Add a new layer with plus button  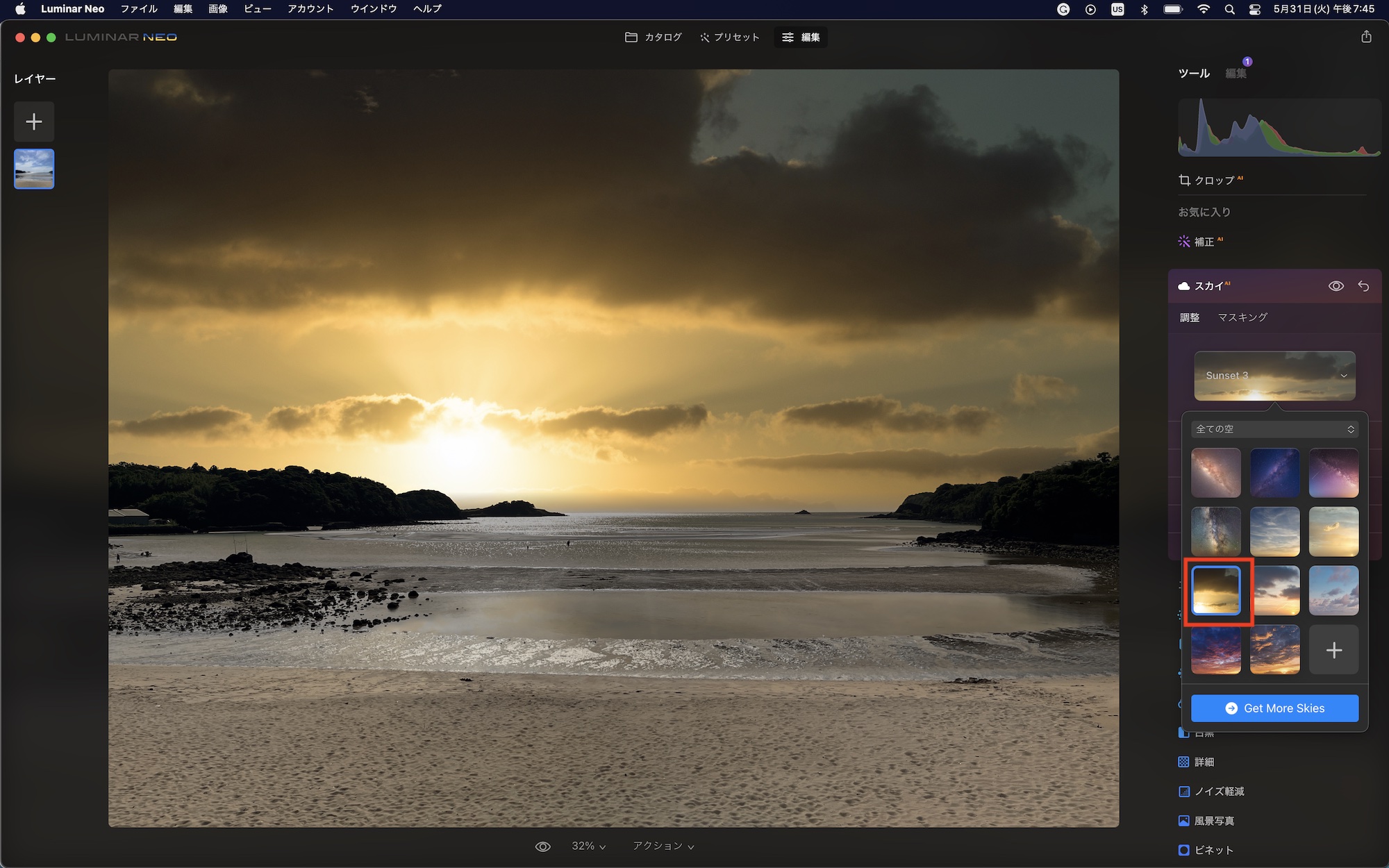[x=33, y=122]
